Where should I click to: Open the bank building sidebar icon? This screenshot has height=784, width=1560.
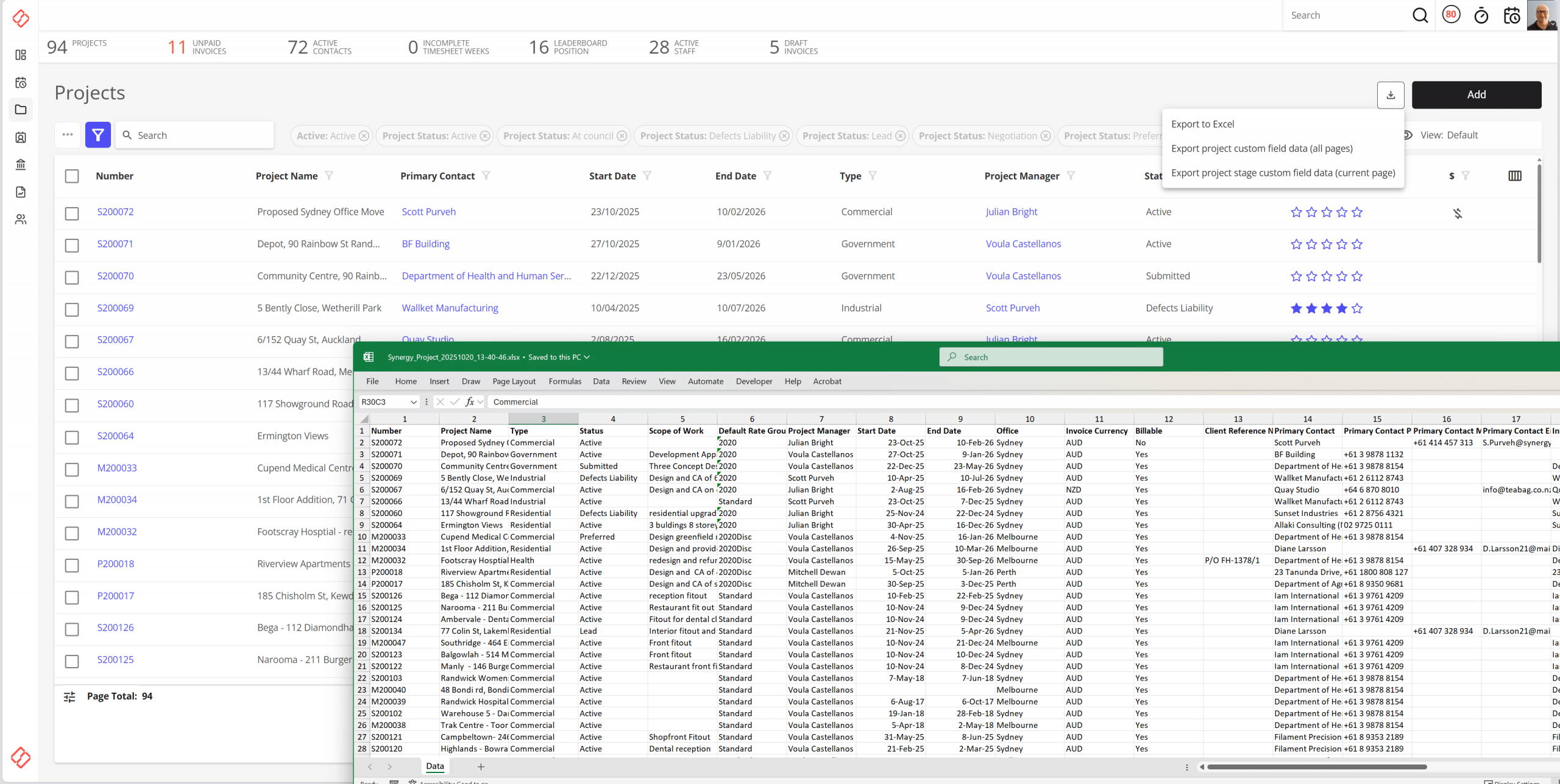click(x=21, y=164)
